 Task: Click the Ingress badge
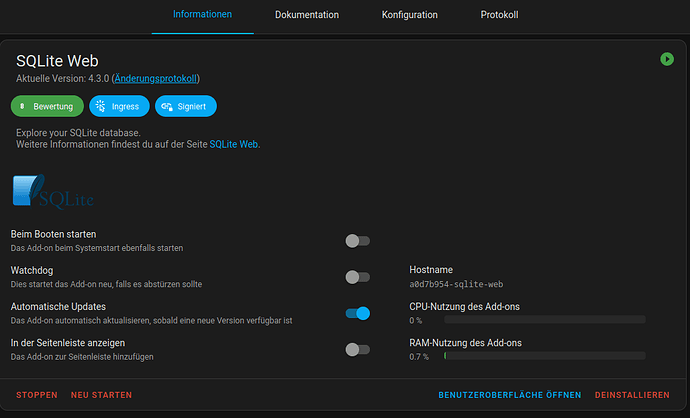(119, 106)
